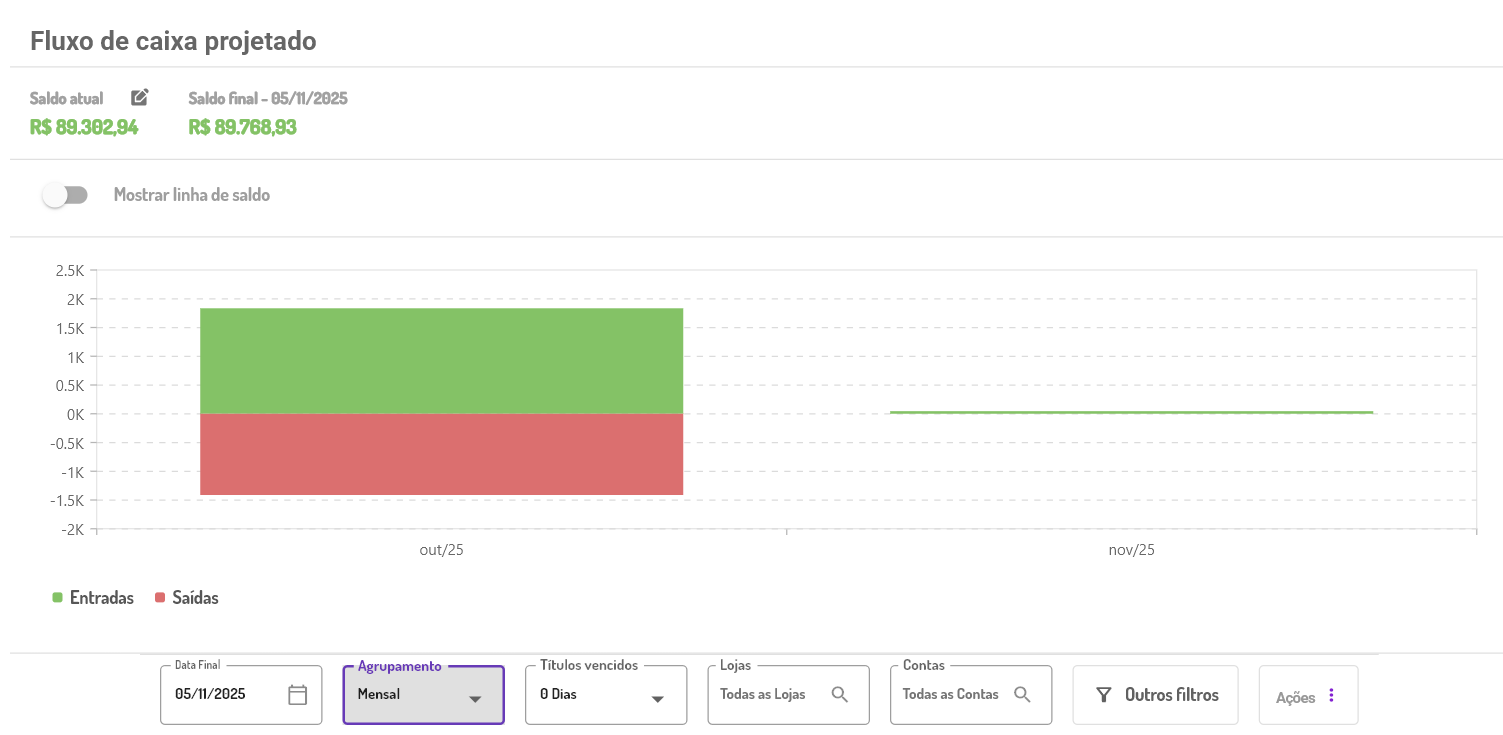
Task: Focus the Todas as Lojas search field
Action: (763, 694)
